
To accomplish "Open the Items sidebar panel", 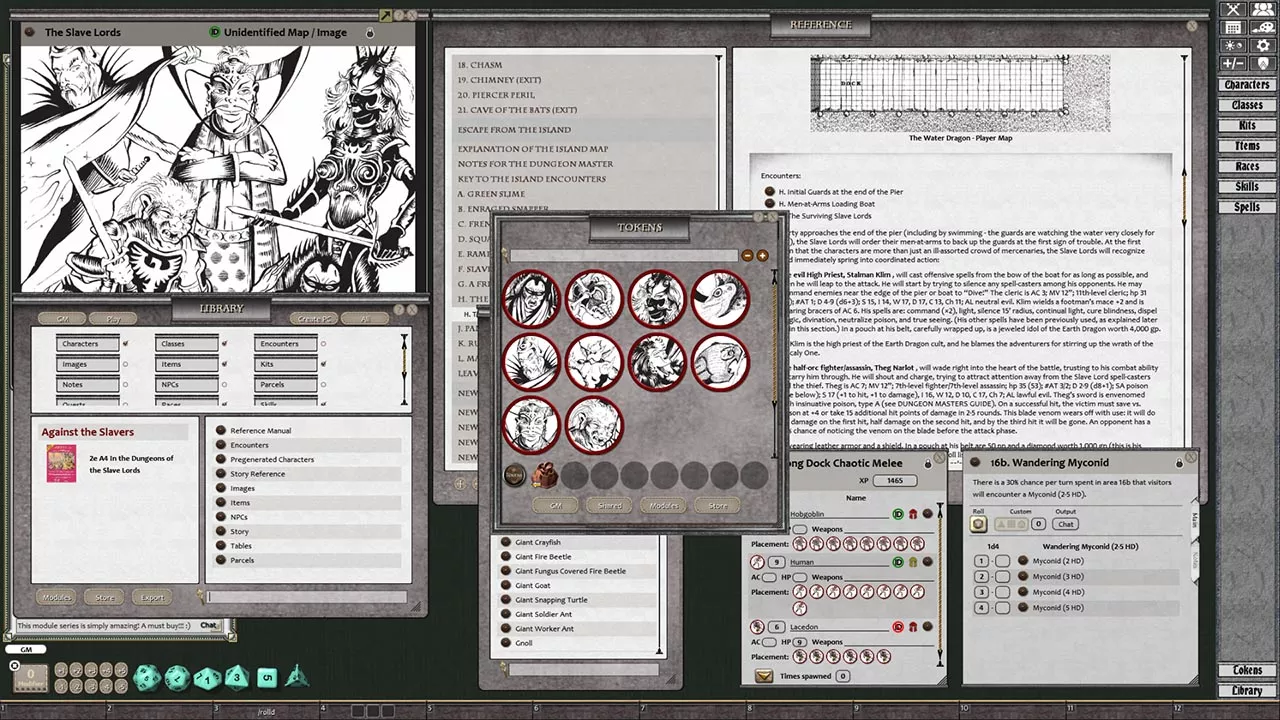I will [1247, 146].
